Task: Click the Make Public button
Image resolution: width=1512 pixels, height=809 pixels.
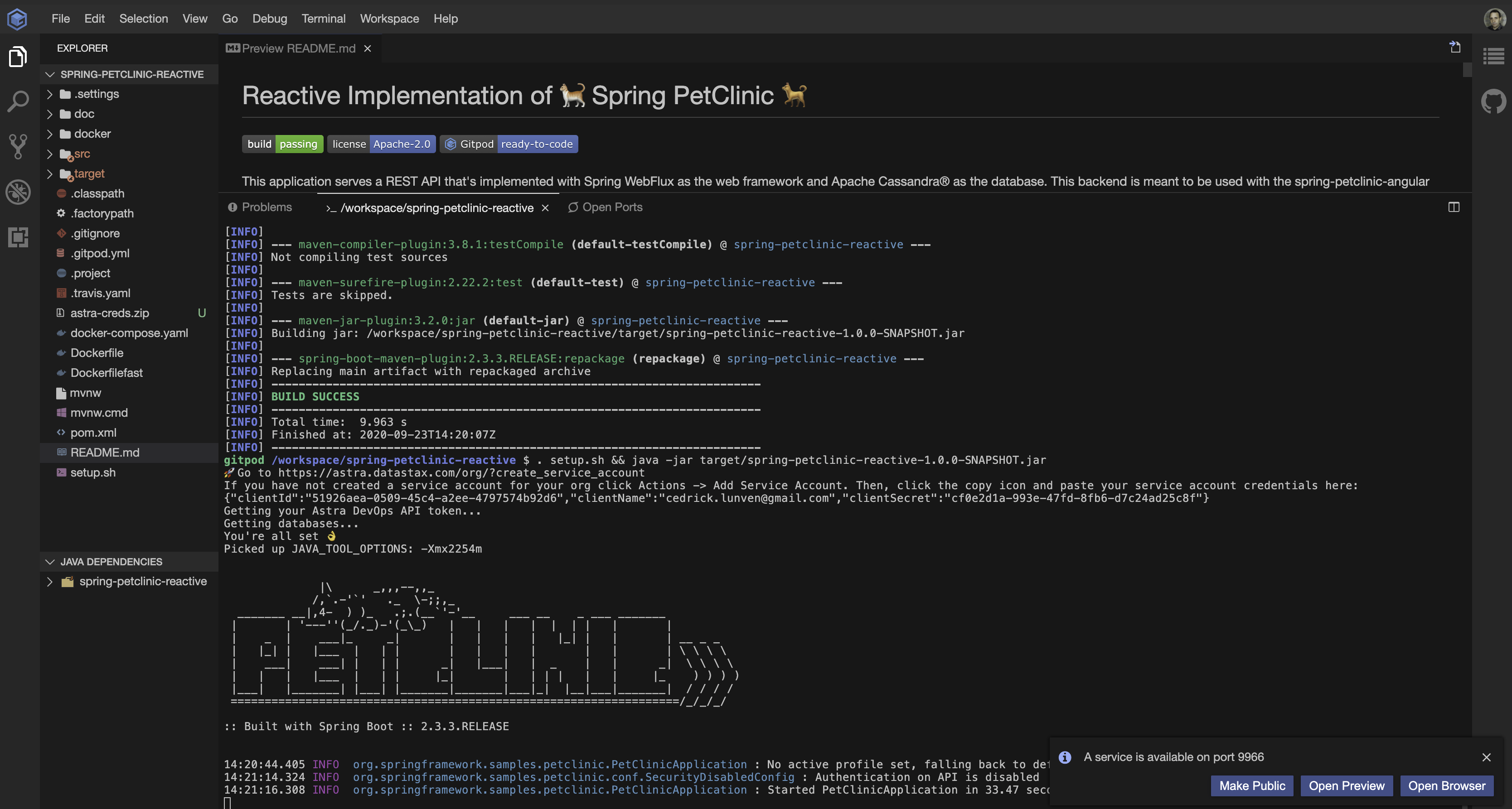Action: click(x=1251, y=785)
